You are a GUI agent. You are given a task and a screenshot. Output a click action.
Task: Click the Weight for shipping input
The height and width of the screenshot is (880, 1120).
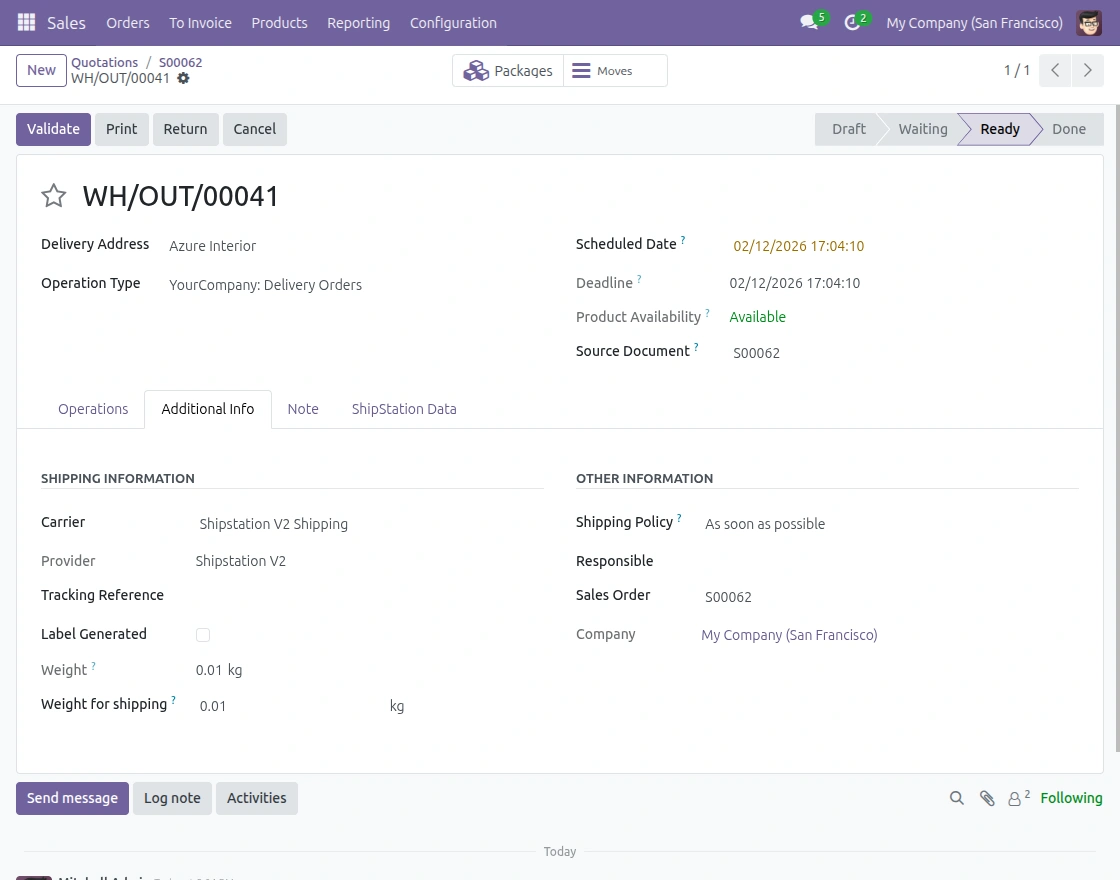click(289, 706)
